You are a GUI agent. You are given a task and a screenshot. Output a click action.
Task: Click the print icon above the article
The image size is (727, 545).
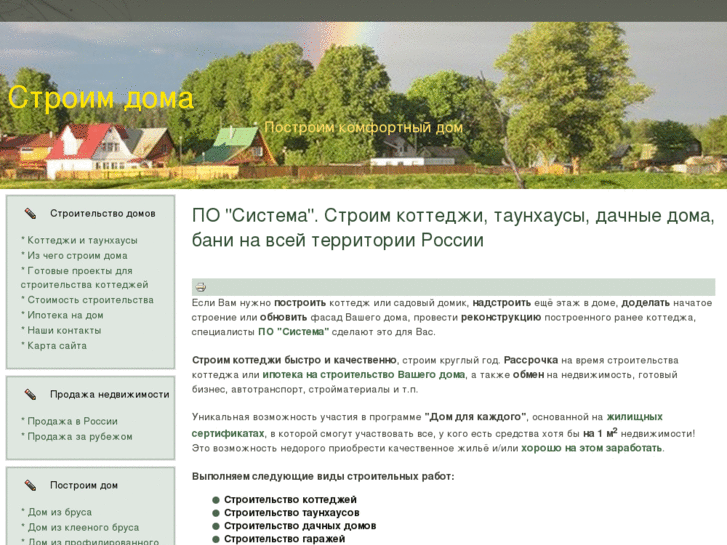[200, 287]
